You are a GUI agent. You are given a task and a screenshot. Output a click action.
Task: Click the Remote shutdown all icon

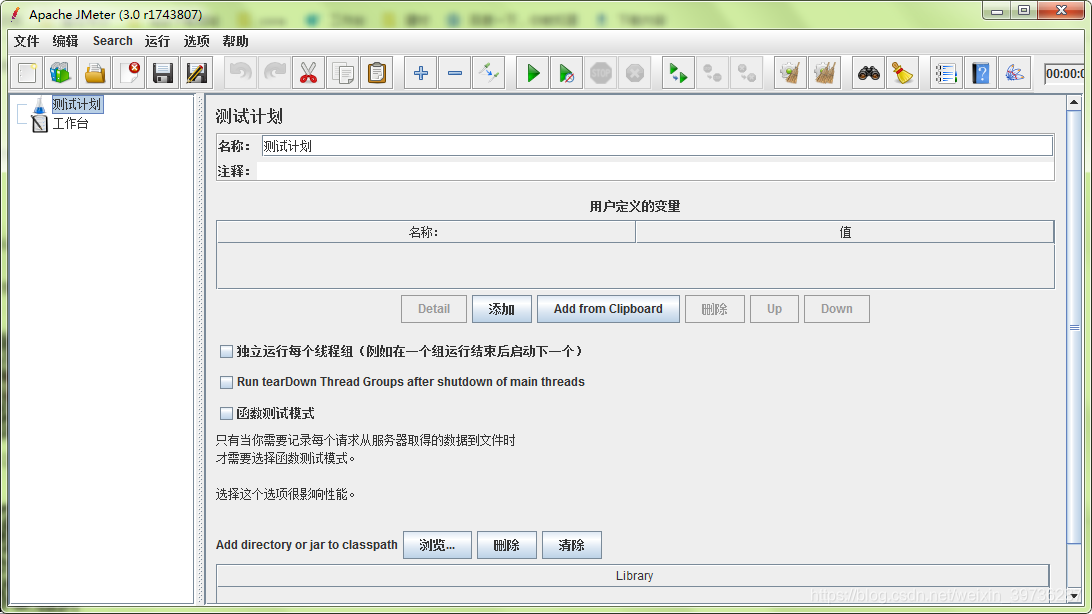click(x=746, y=73)
